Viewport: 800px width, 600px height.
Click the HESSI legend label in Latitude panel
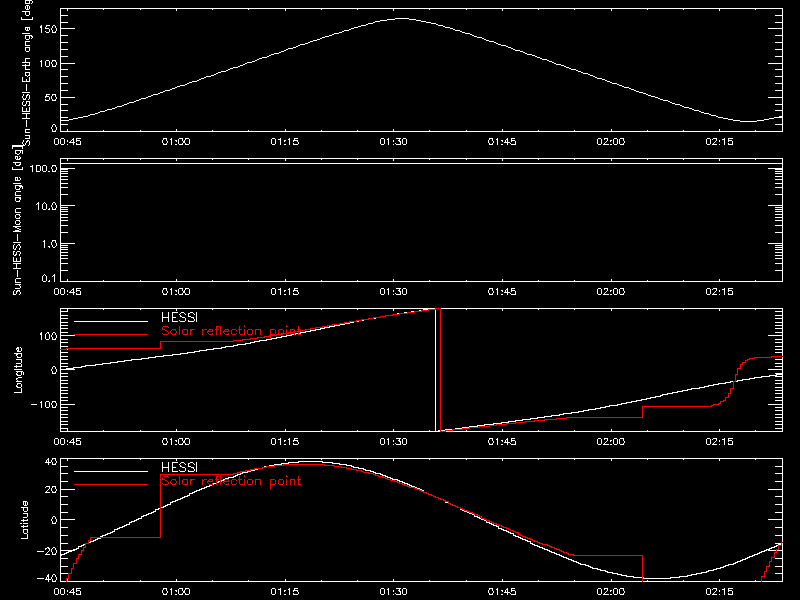pyautogui.click(x=179, y=468)
